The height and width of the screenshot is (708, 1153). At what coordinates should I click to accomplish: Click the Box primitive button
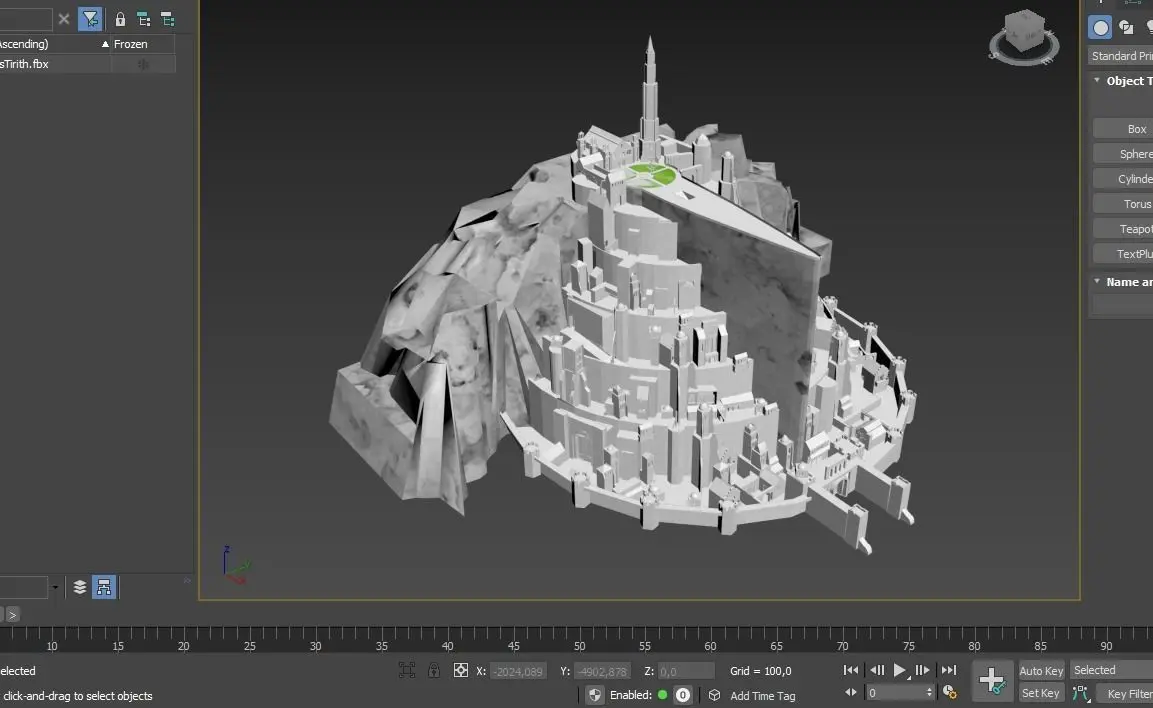click(1124, 129)
